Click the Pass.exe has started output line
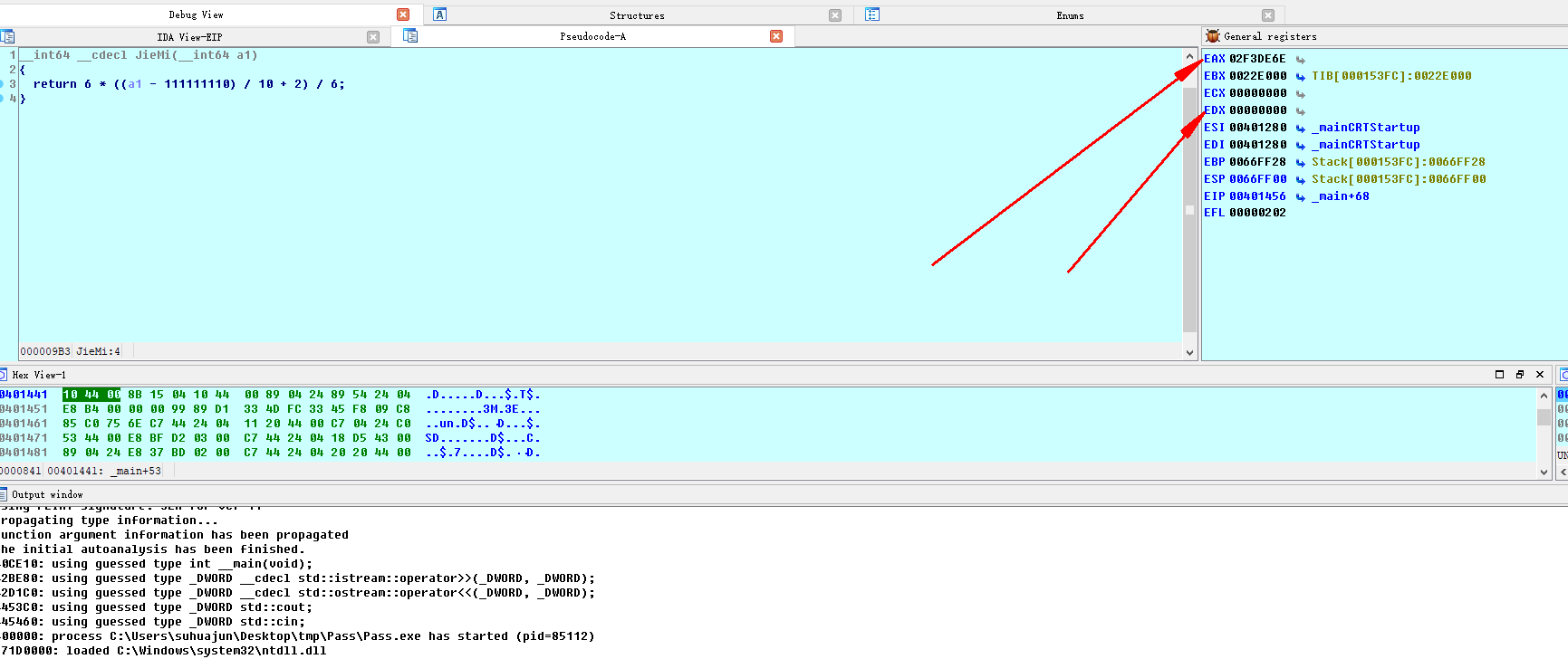1568x659 pixels. pyautogui.click(x=298, y=636)
